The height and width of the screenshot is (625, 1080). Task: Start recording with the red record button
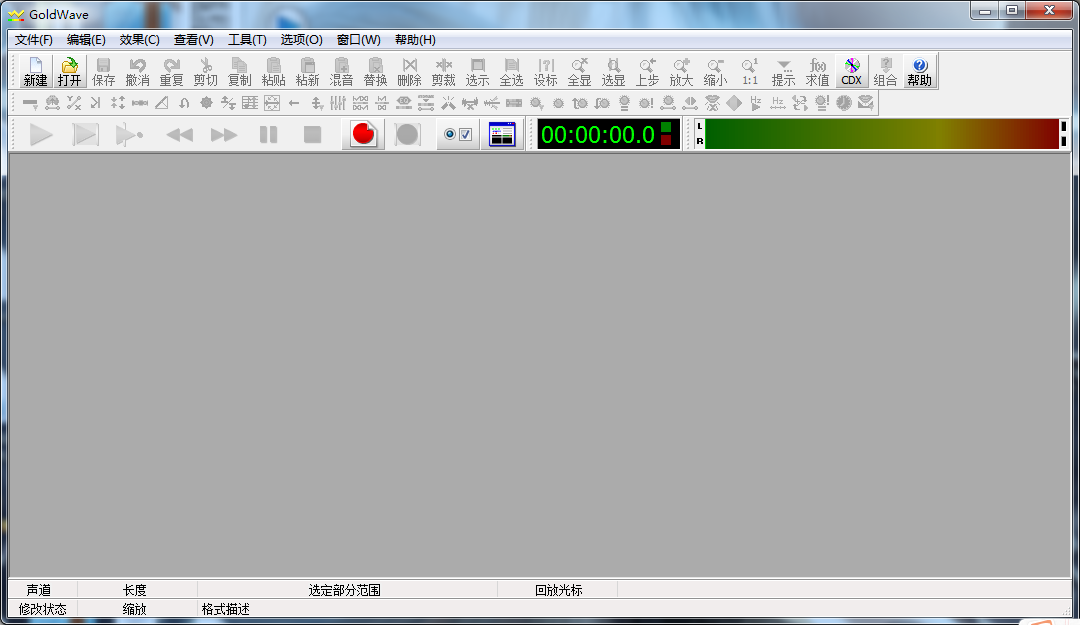click(363, 134)
